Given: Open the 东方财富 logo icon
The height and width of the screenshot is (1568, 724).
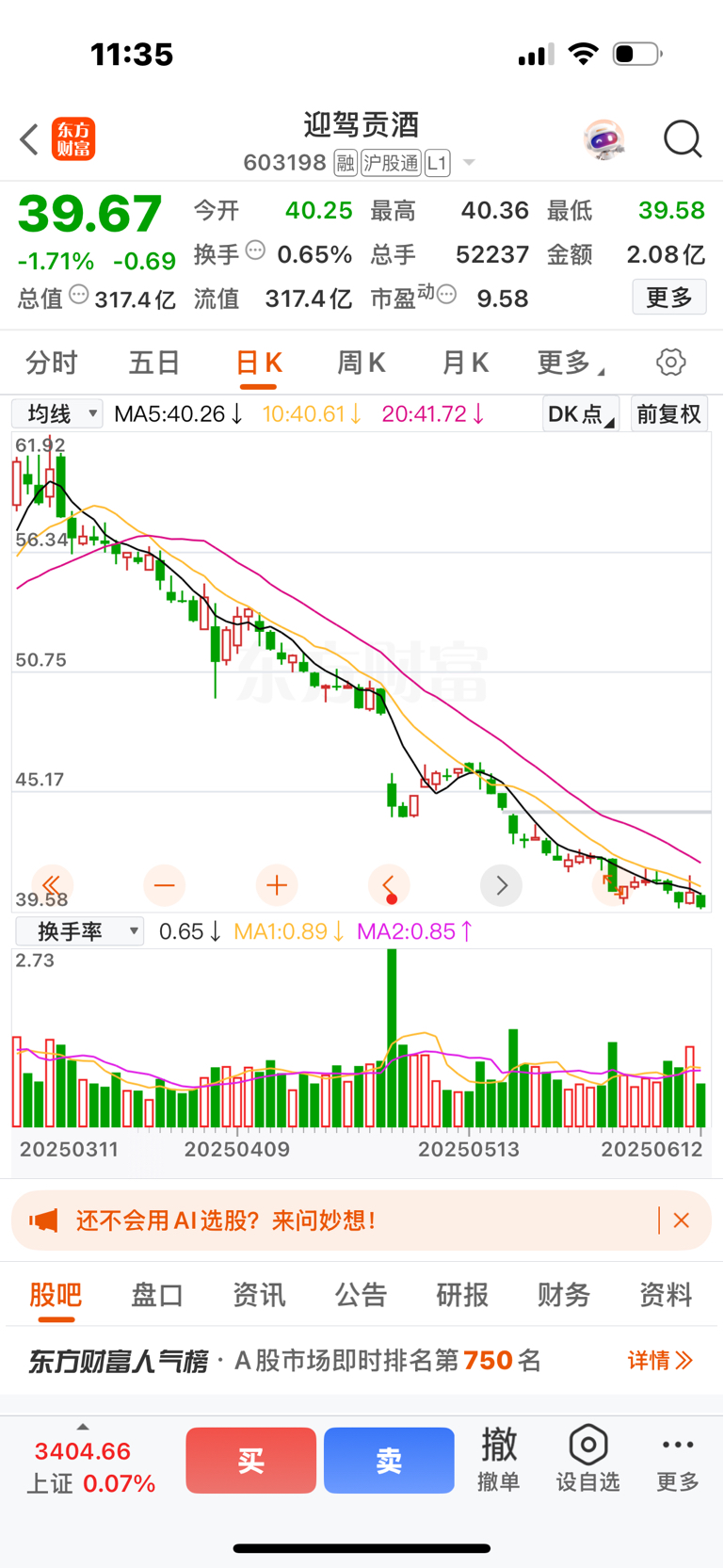Looking at the screenshot, I should tap(73, 139).
